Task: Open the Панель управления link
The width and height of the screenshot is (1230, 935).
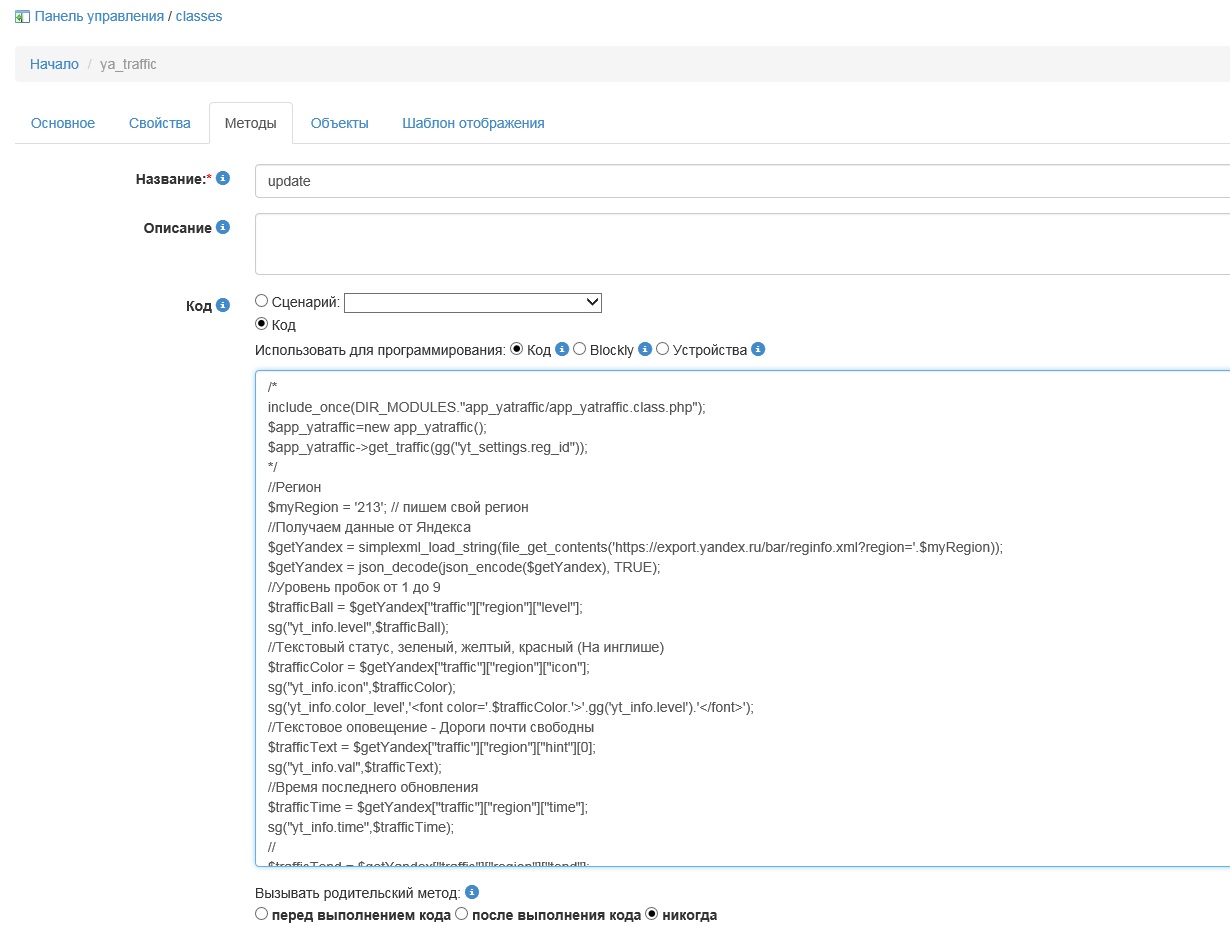Action: [x=99, y=16]
